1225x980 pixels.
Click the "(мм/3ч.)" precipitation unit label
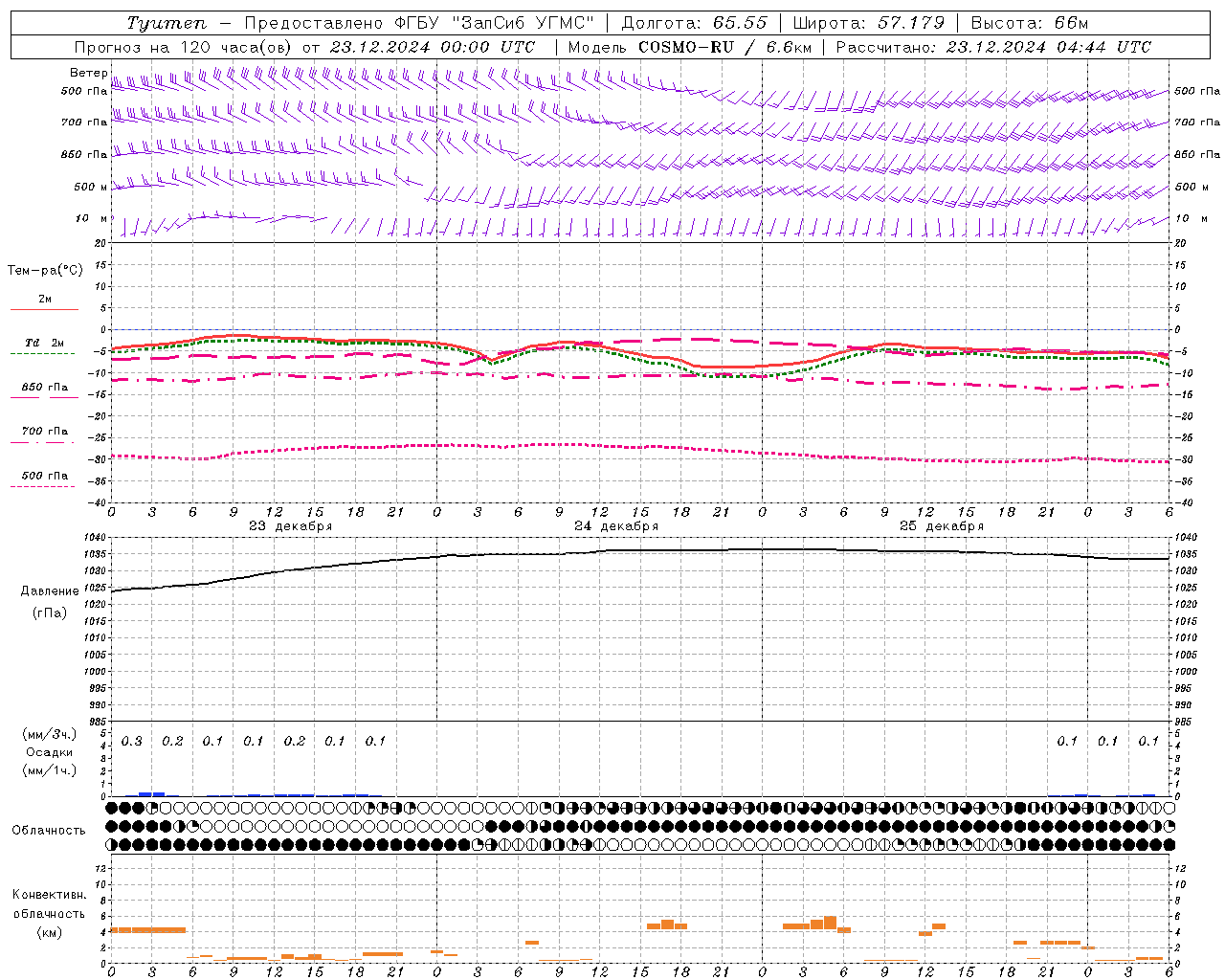coord(49,734)
